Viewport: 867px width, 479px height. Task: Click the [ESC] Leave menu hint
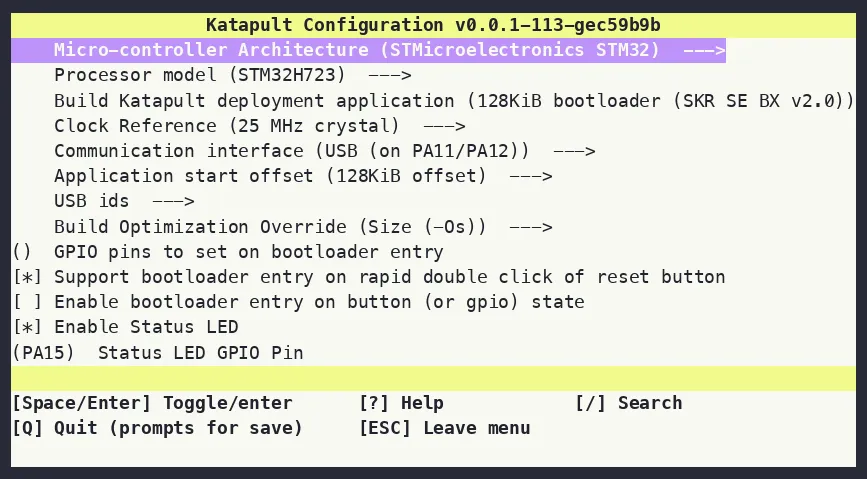click(x=445, y=429)
